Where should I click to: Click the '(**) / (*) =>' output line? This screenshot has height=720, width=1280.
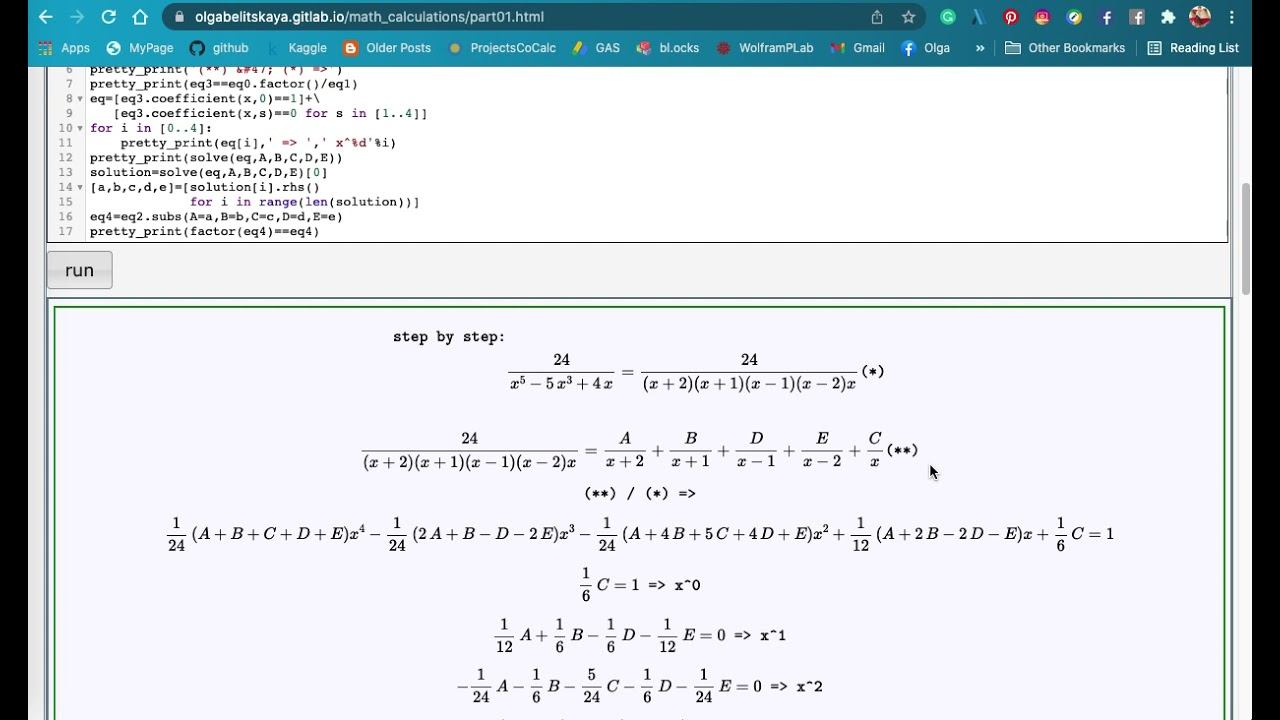[x=640, y=493]
